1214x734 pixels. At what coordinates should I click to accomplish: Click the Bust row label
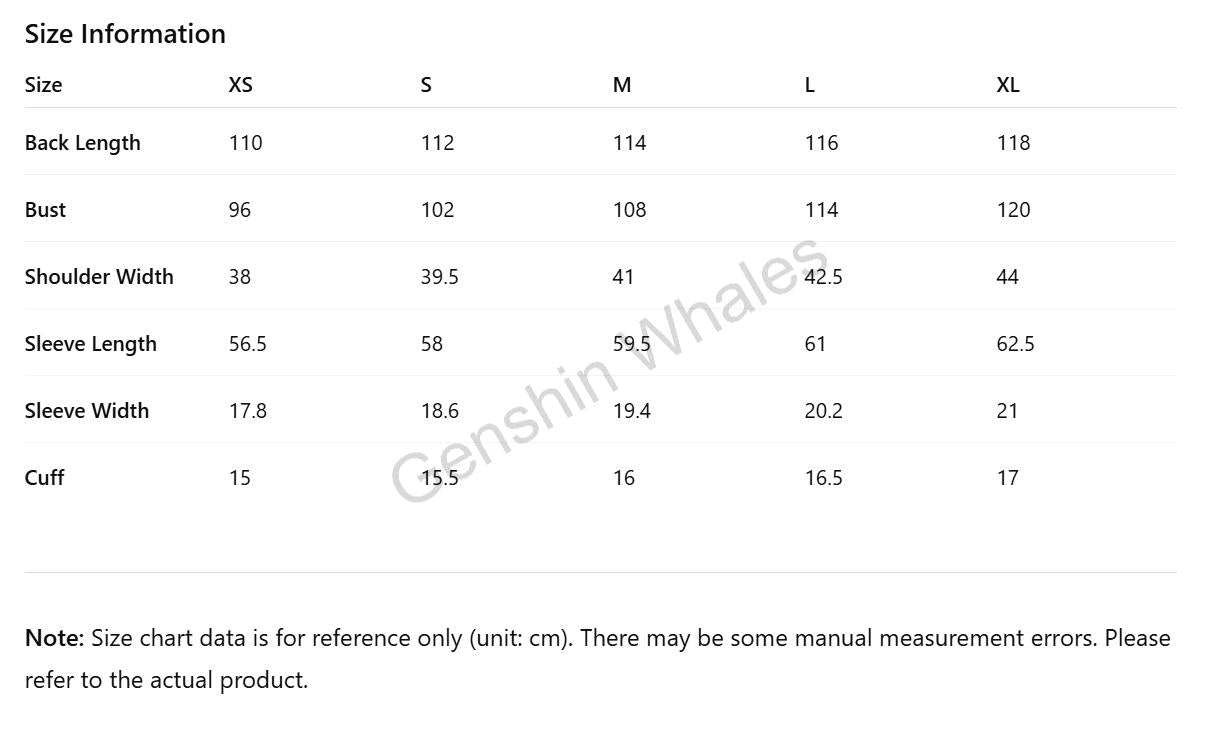(45, 210)
